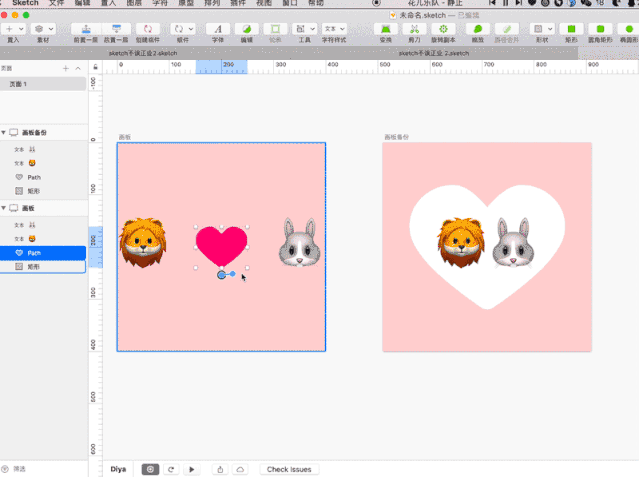Viewport: 639px width, 477px height.
Task: Click the 轮廓 outlines toolbar icon
Action: tap(275, 29)
